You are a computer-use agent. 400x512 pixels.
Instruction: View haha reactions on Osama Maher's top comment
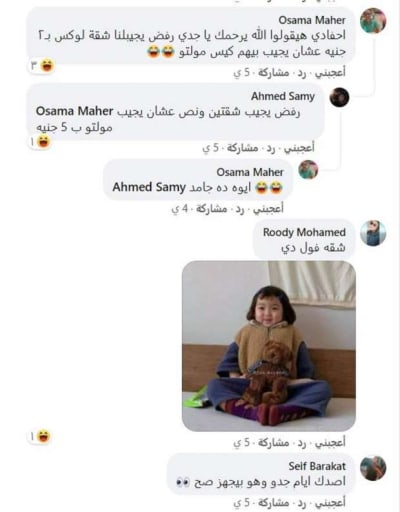pyautogui.click(x=43, y=66)
